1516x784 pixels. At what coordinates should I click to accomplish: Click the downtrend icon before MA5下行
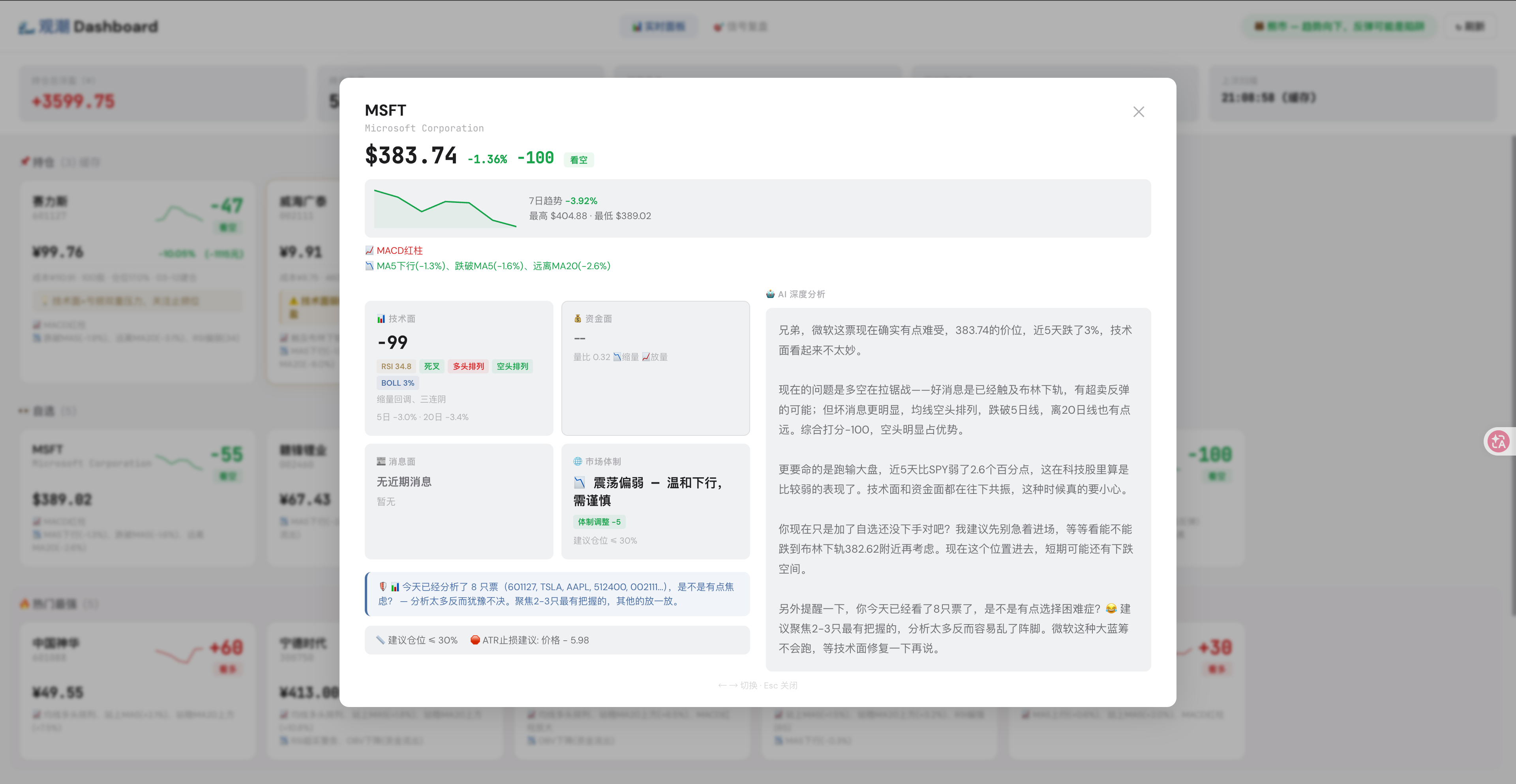(x=370, y=266)
